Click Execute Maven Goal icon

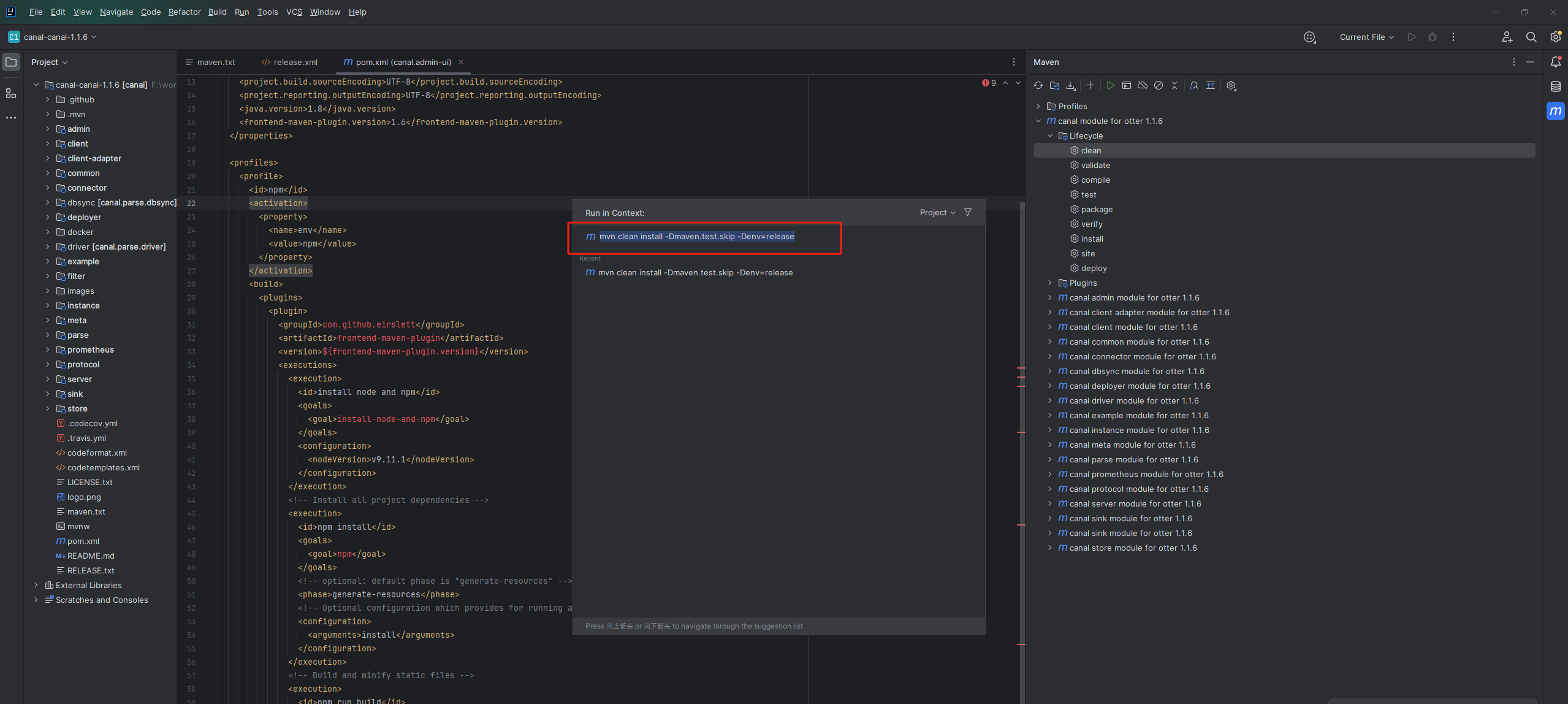coord(1127,86)
